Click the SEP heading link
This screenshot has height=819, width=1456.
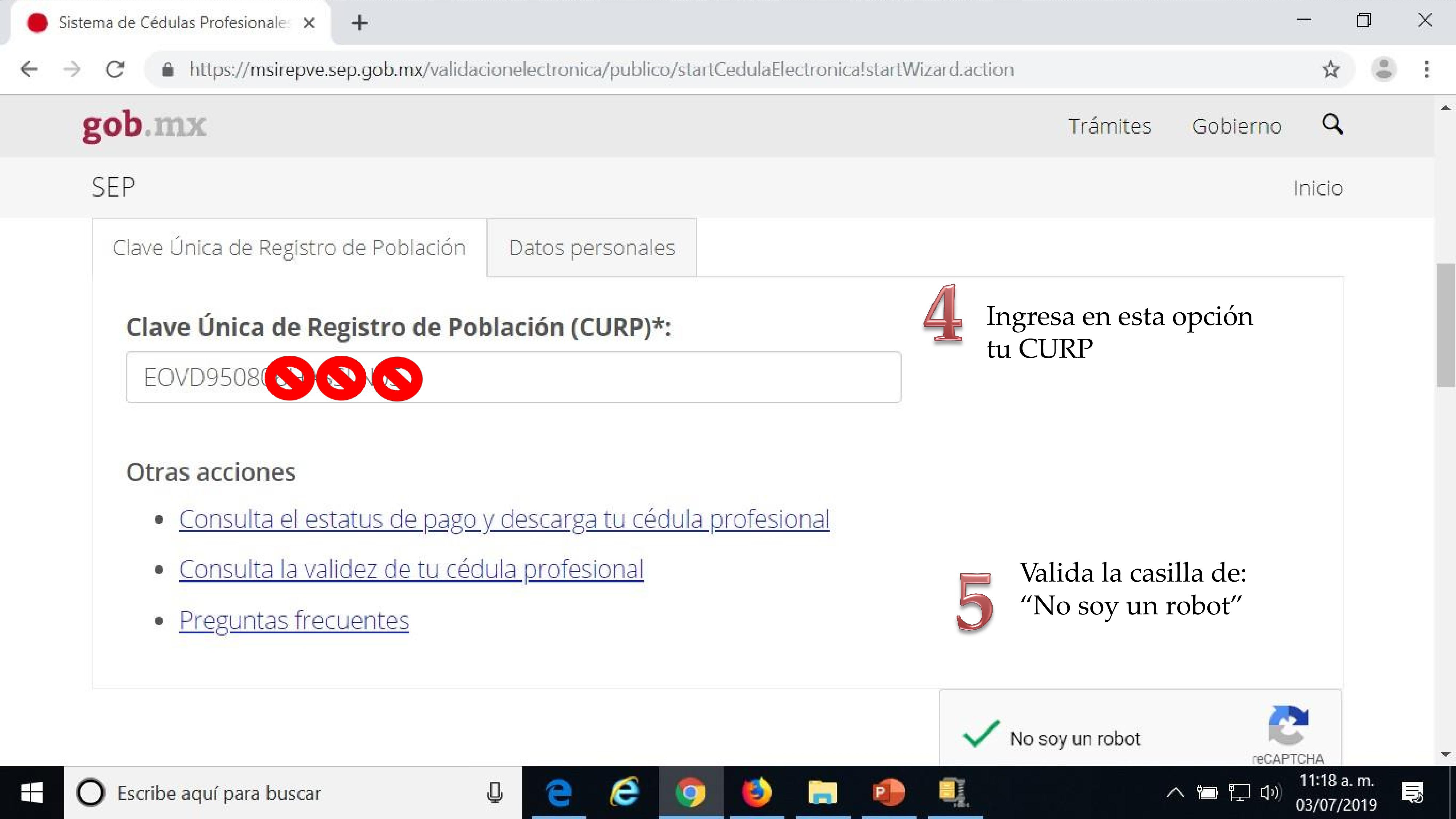(113, 187)
